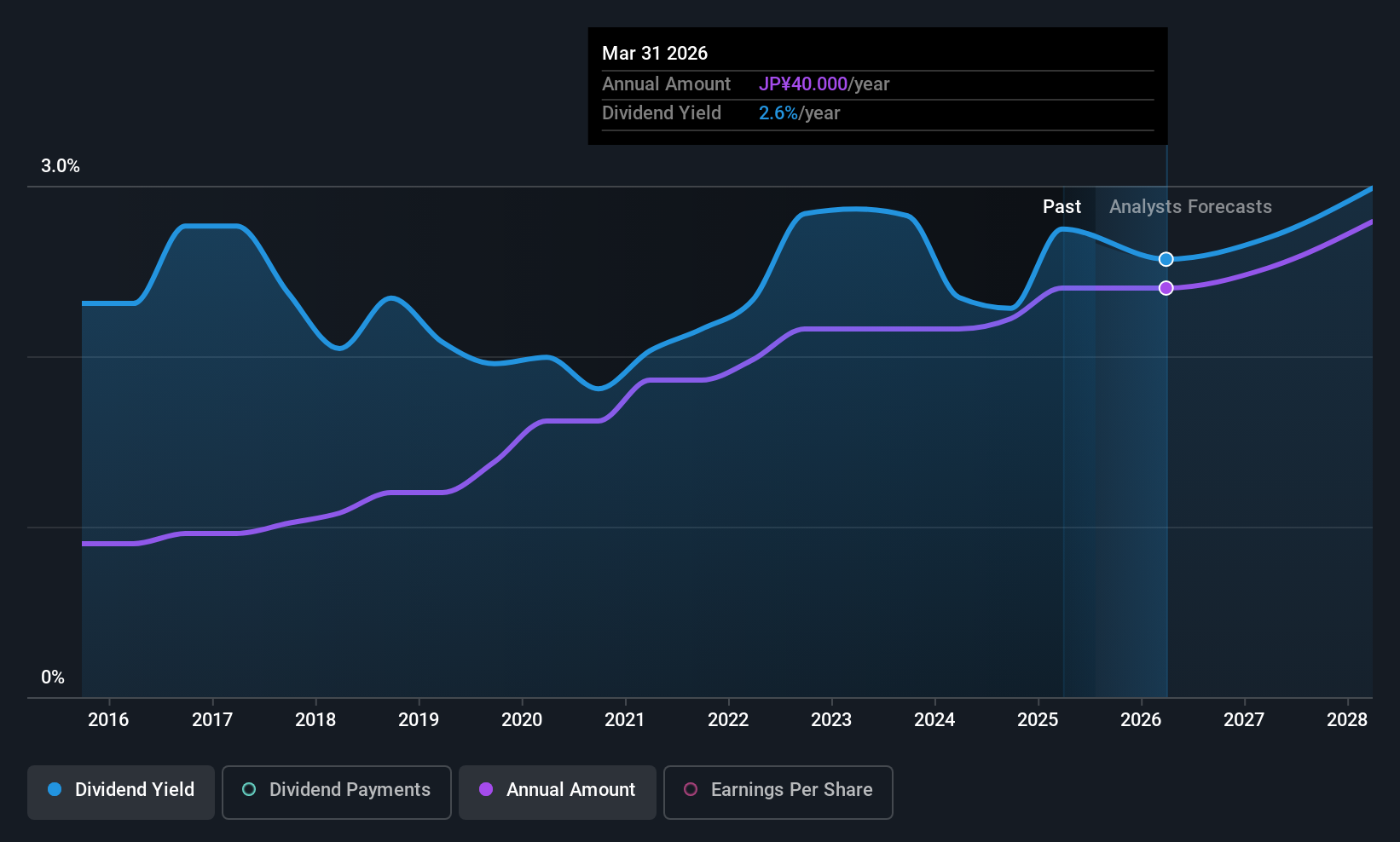Click the 3.0% y-axis label
1400x842 pixels.
click(61, 166)
